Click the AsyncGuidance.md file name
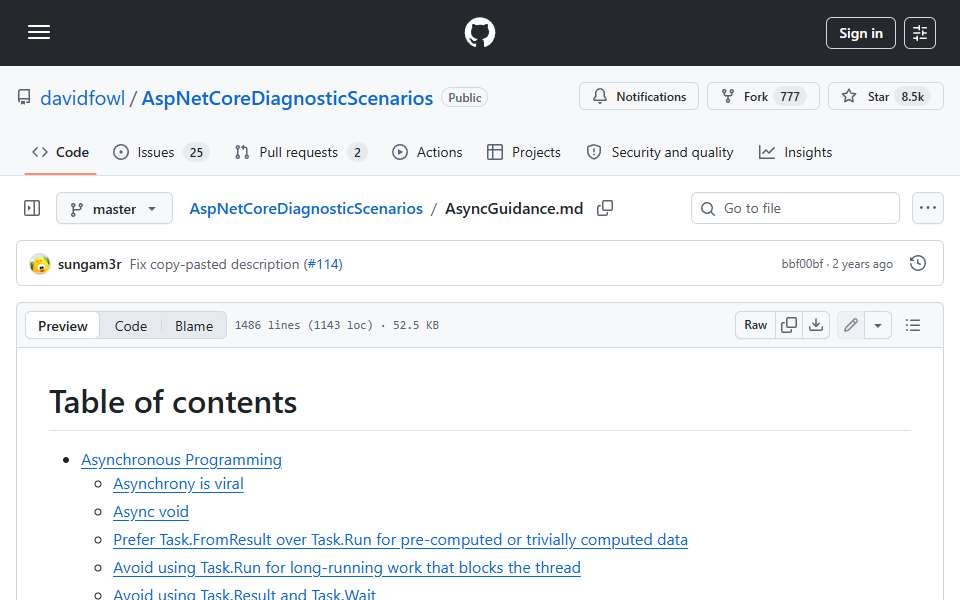The width and height of the screenshot is (960, 600). [x=514, y=209]
